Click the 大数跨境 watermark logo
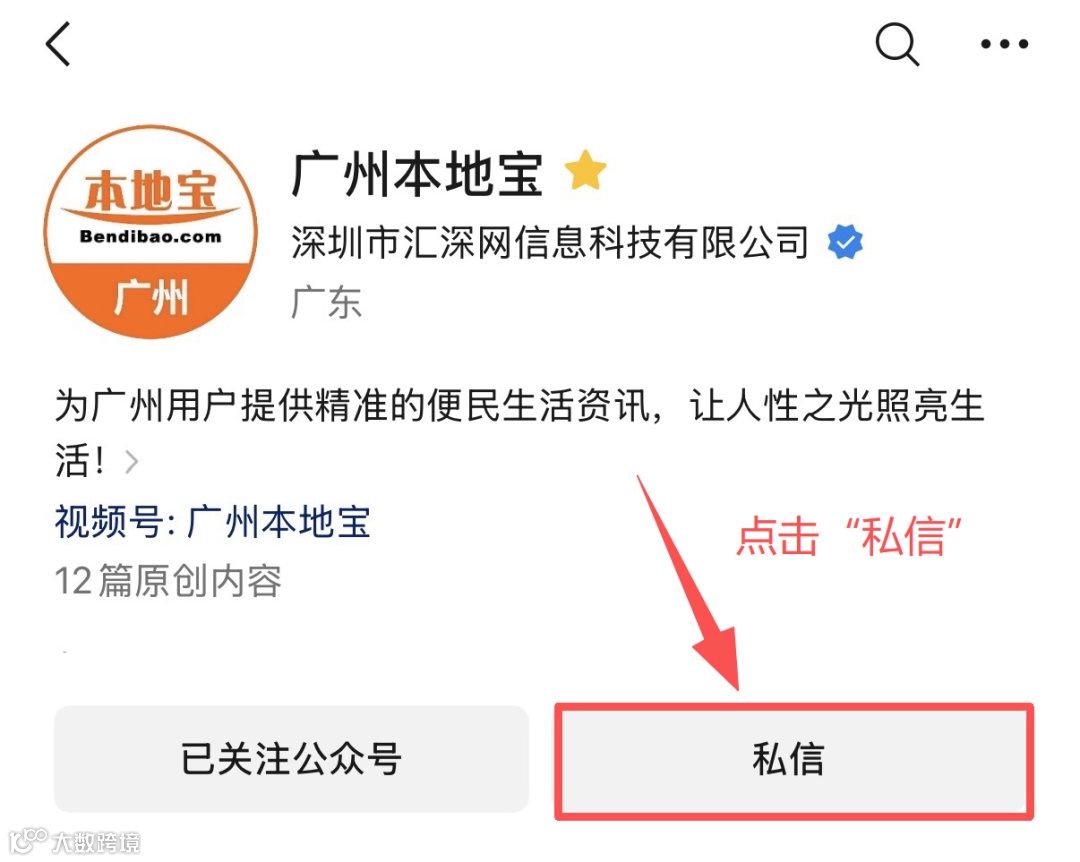 coord(74,840)
